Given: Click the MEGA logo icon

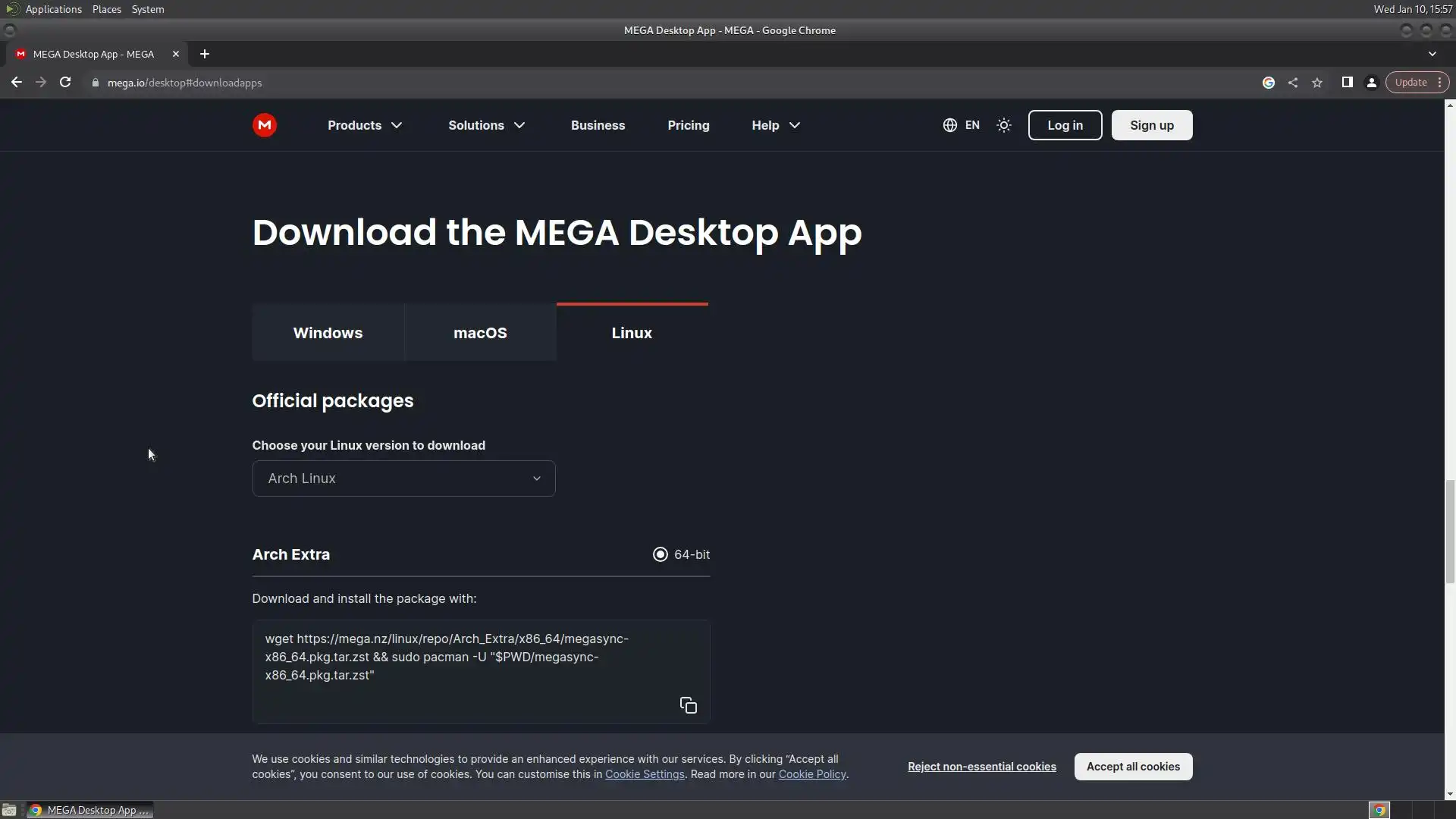Looking at the screenshot, I should pos(265,125).
